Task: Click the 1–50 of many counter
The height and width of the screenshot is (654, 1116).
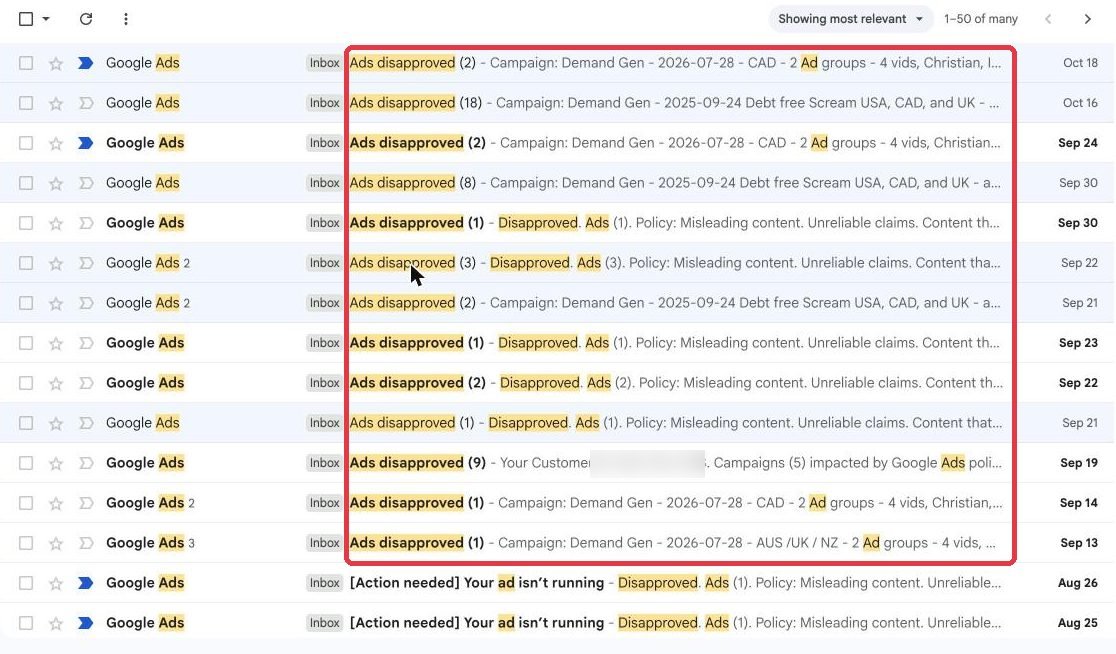Action: click(x=981, y=19)
